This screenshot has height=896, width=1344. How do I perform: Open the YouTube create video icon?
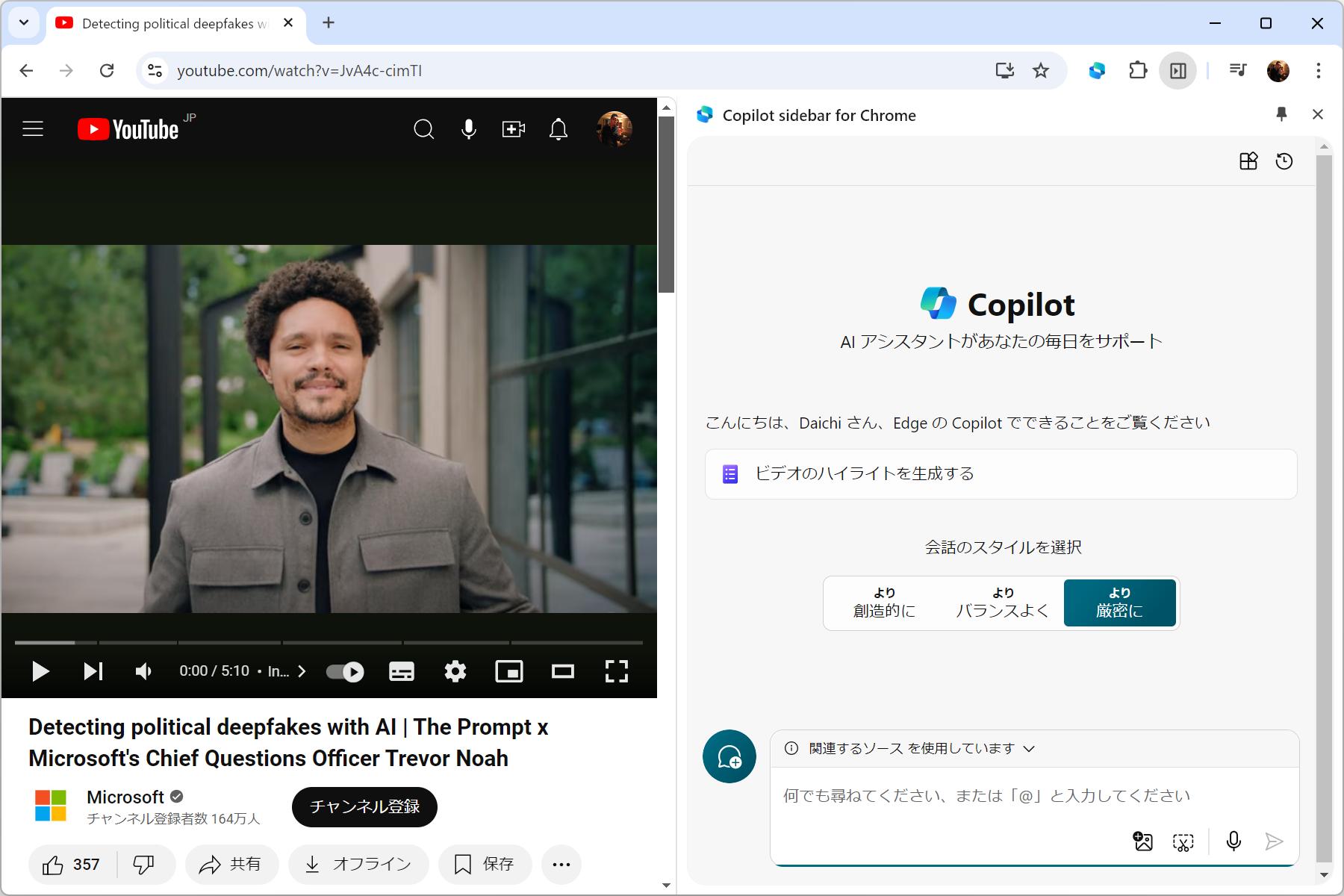pos(514,129)
